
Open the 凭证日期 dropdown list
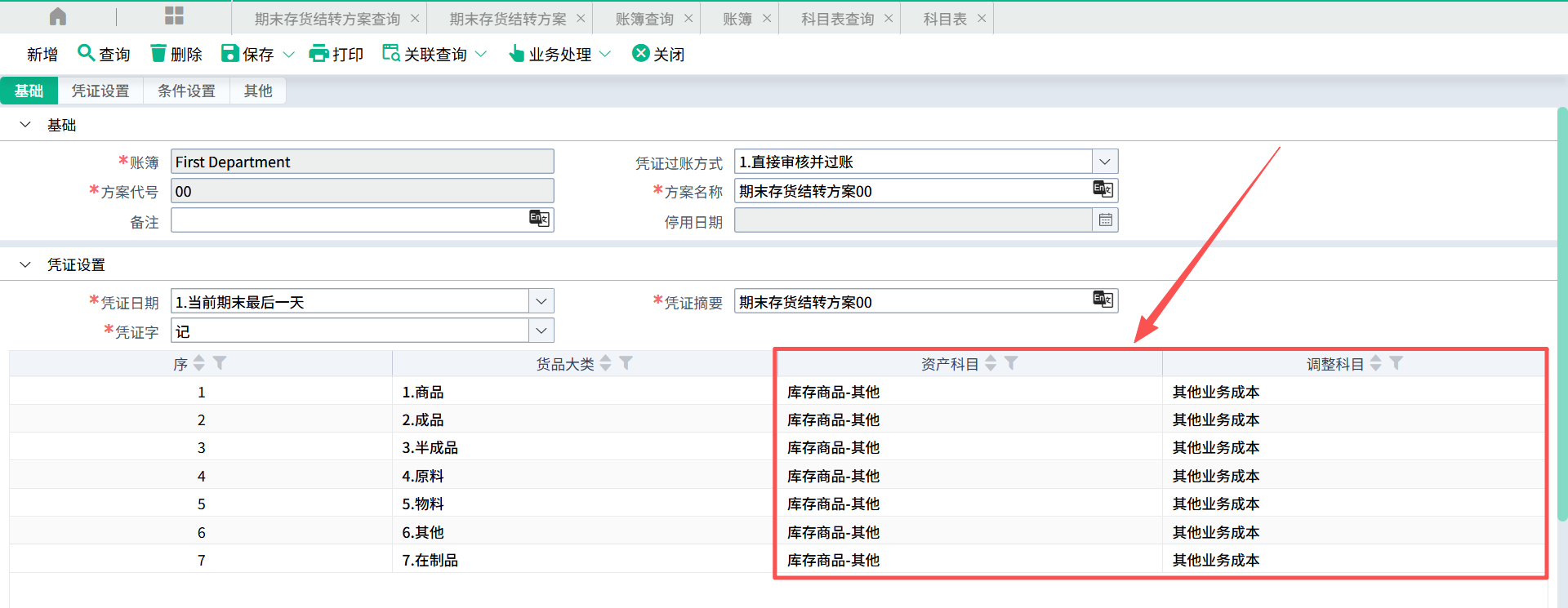click(x=541, y=302)
